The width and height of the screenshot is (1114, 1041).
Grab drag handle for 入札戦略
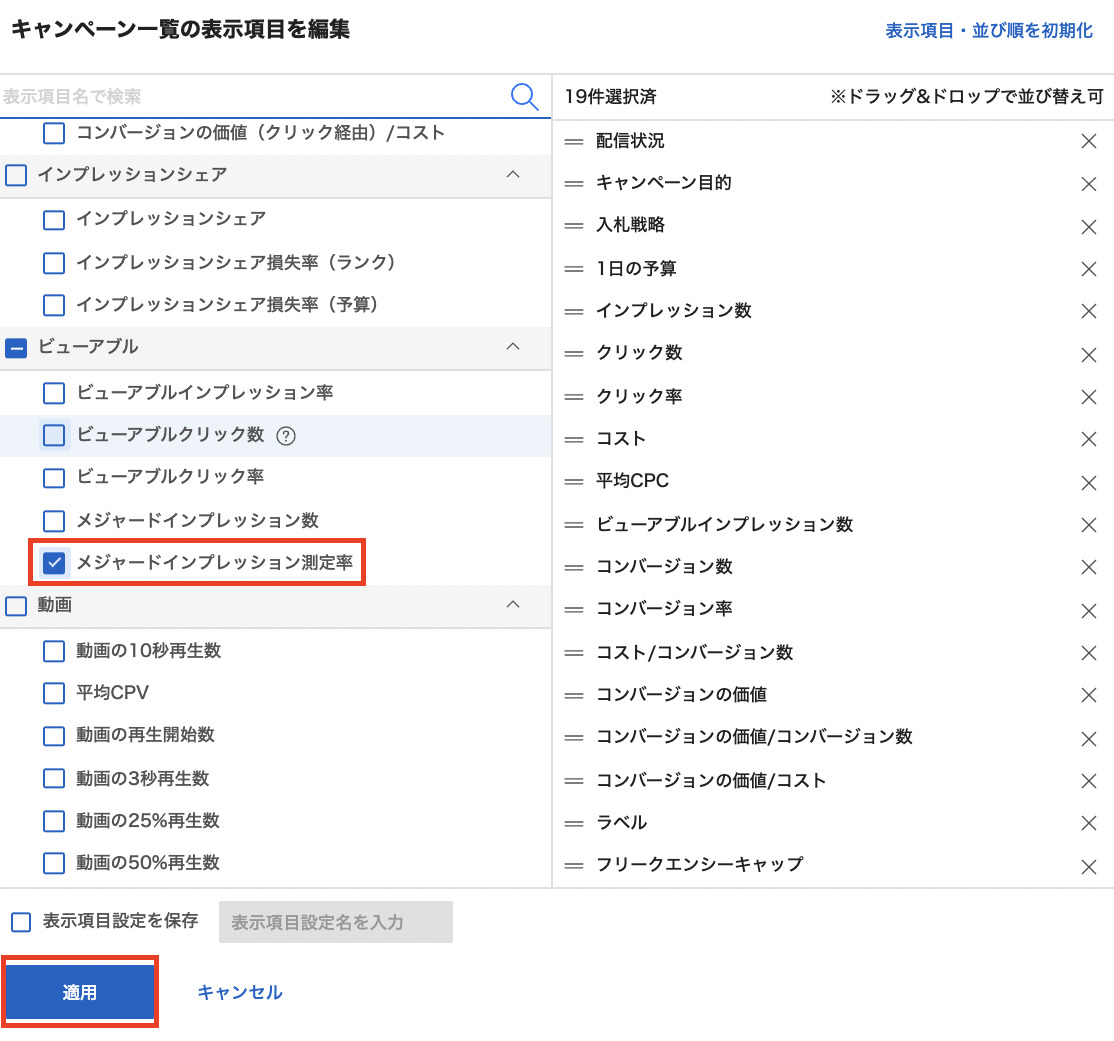574,226
